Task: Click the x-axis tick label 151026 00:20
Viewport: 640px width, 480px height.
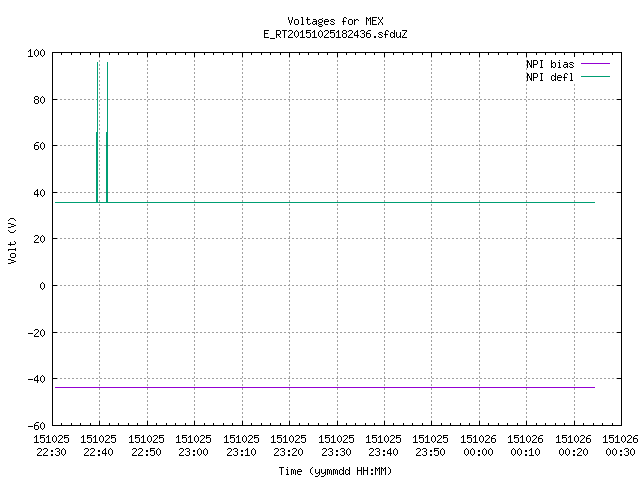Action: coord(573,445)
